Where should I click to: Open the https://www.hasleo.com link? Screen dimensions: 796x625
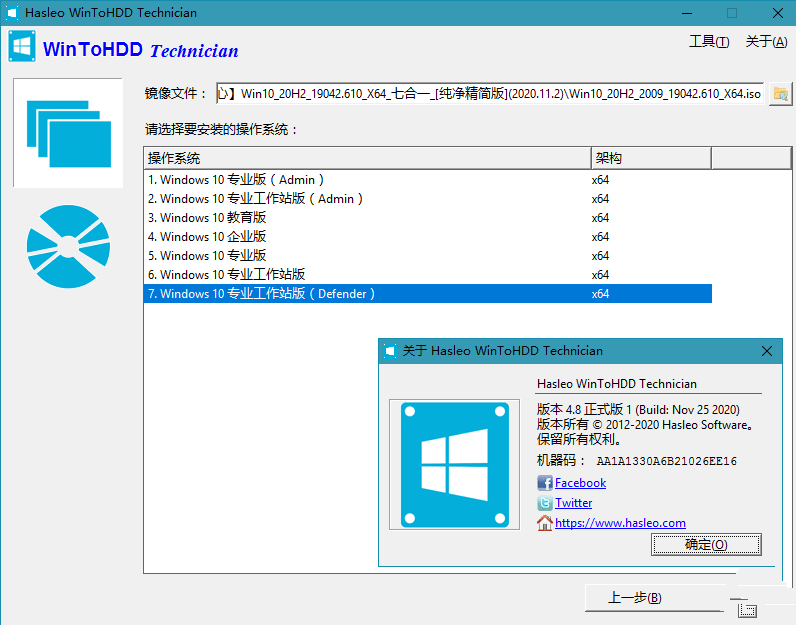(620, 523)
